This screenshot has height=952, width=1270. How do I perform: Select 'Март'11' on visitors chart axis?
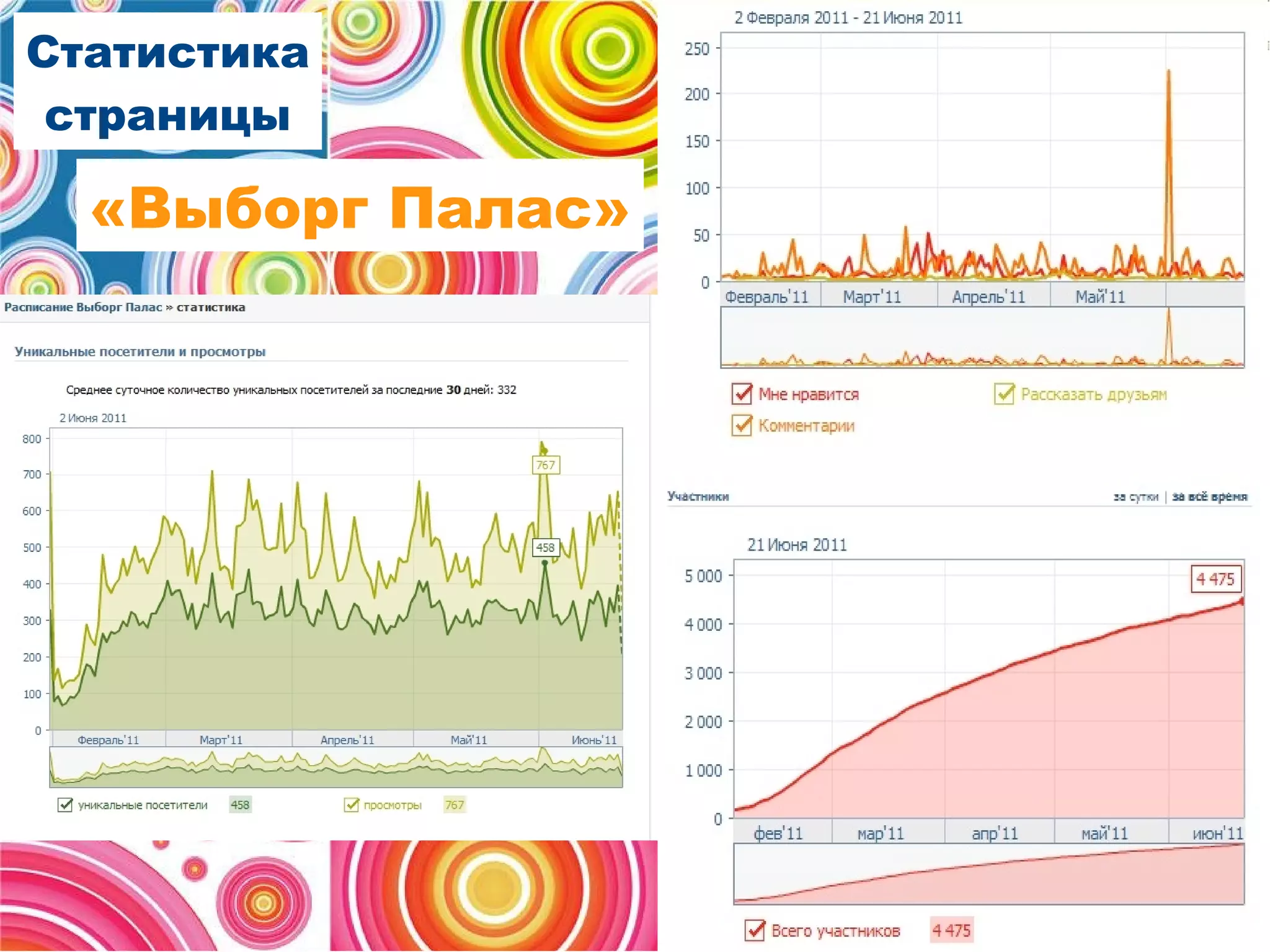coord(221,739)
